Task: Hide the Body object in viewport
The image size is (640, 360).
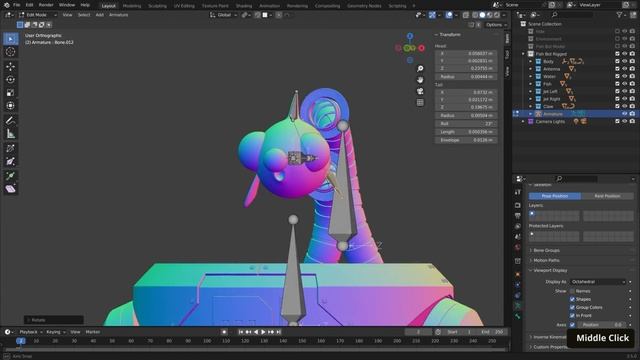Action: point(624,61)
